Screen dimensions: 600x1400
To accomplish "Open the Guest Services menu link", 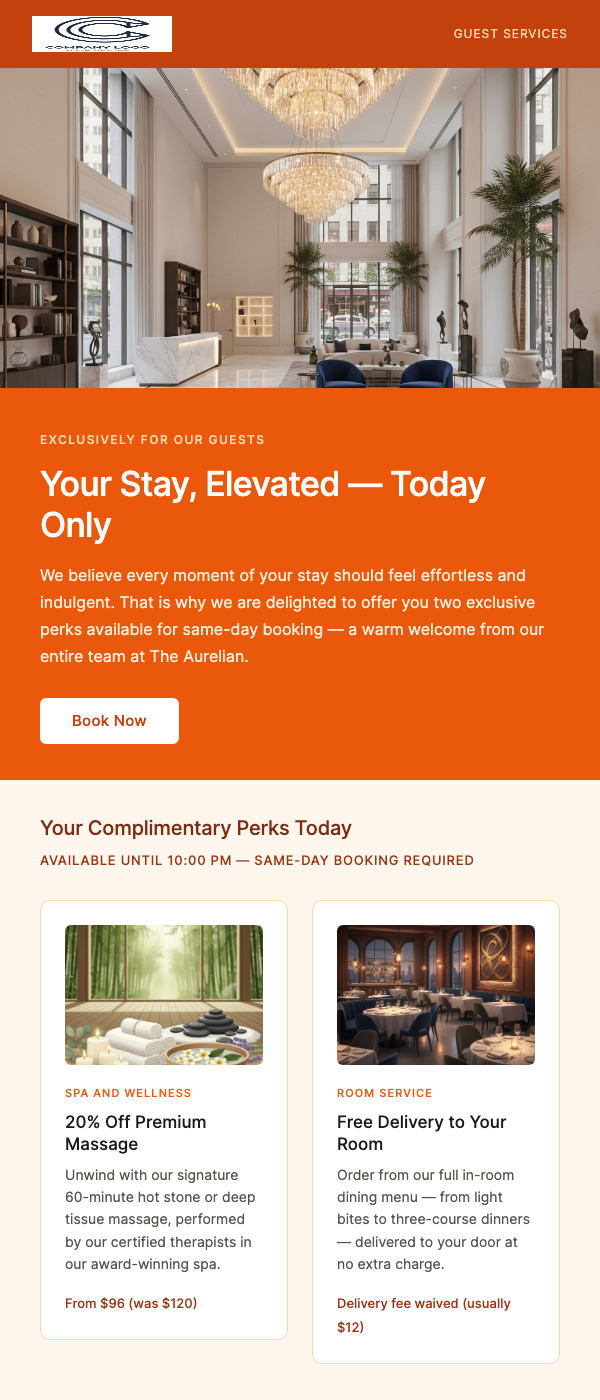I will [x=510, y=33].
